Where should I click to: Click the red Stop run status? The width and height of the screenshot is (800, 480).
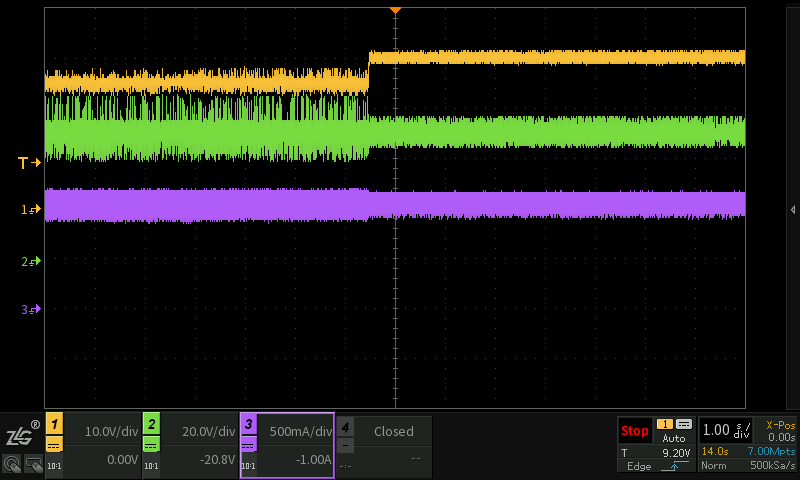(635, 431)
